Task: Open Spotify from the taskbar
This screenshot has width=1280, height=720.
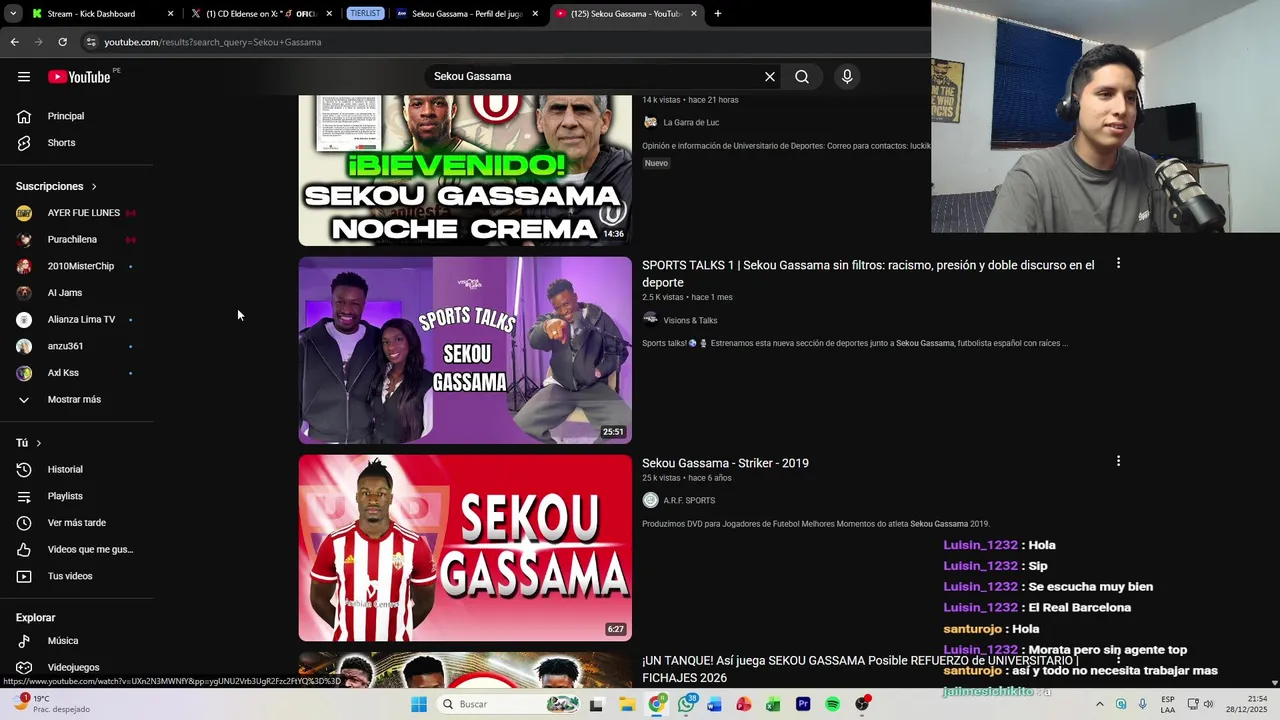Action: [832, 704]
